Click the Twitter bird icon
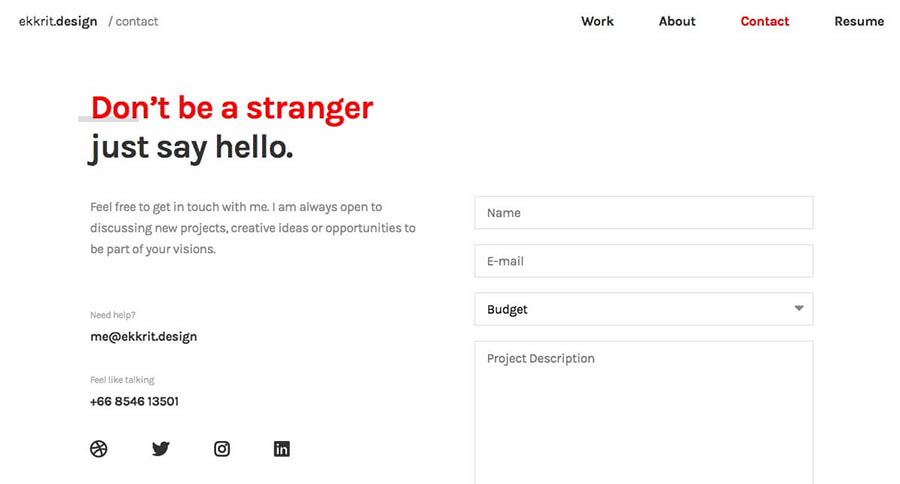This screenshot has width=900, height=484. click(x=160, y=449)
